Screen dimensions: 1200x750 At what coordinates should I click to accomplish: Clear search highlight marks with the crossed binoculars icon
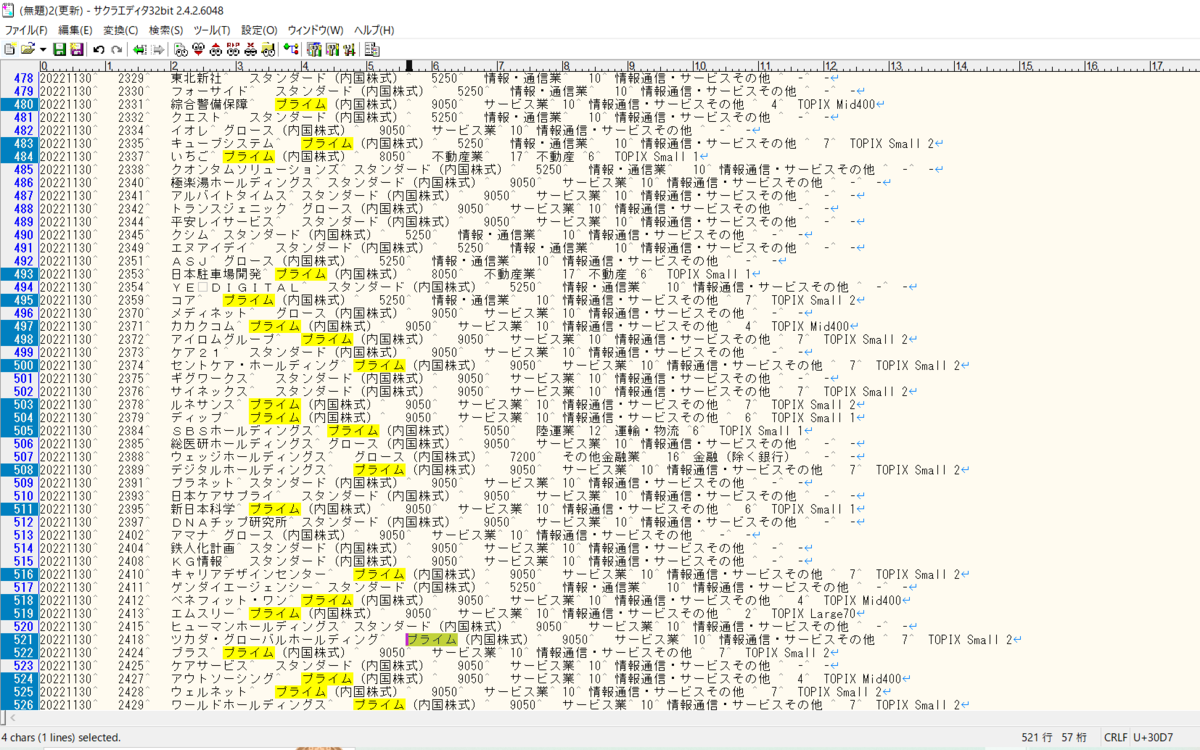250,49
